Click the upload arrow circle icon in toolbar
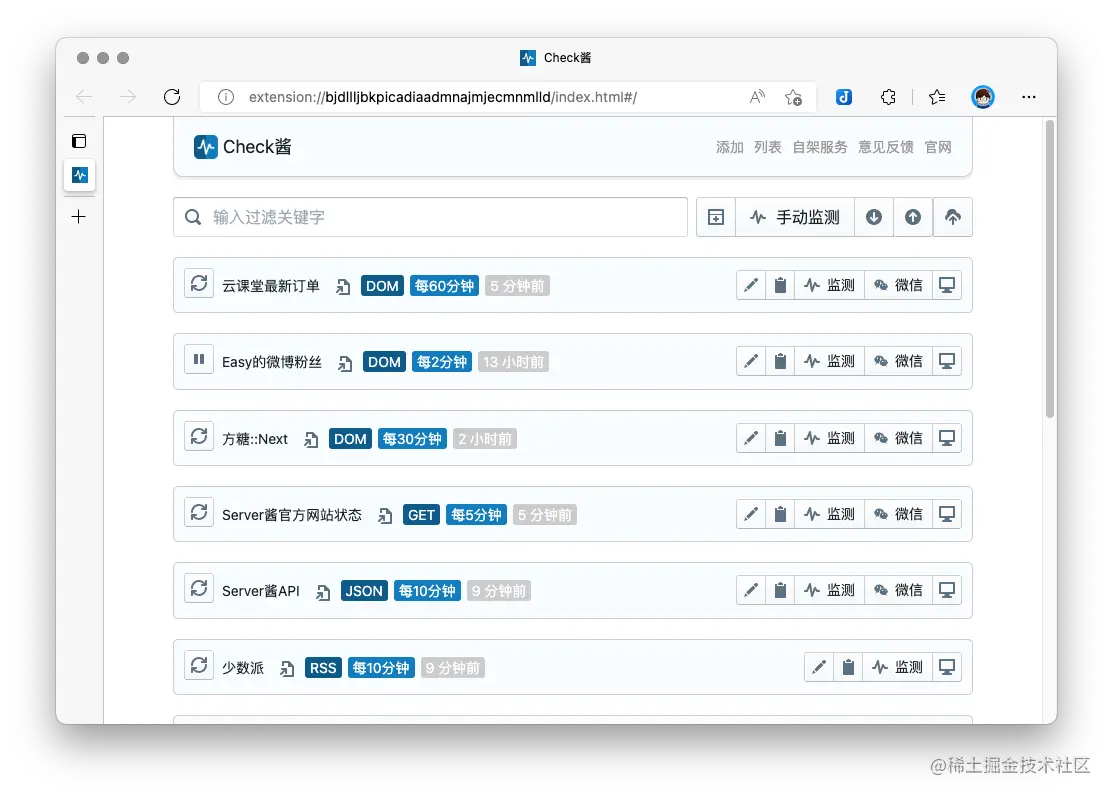1113x798 pixels. (x=913, y=217)
